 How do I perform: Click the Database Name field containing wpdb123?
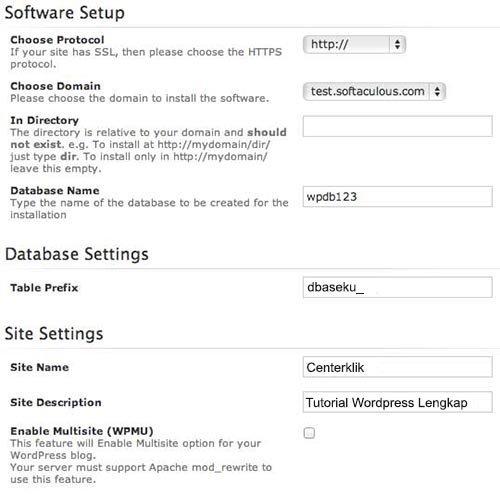[398, 197]
